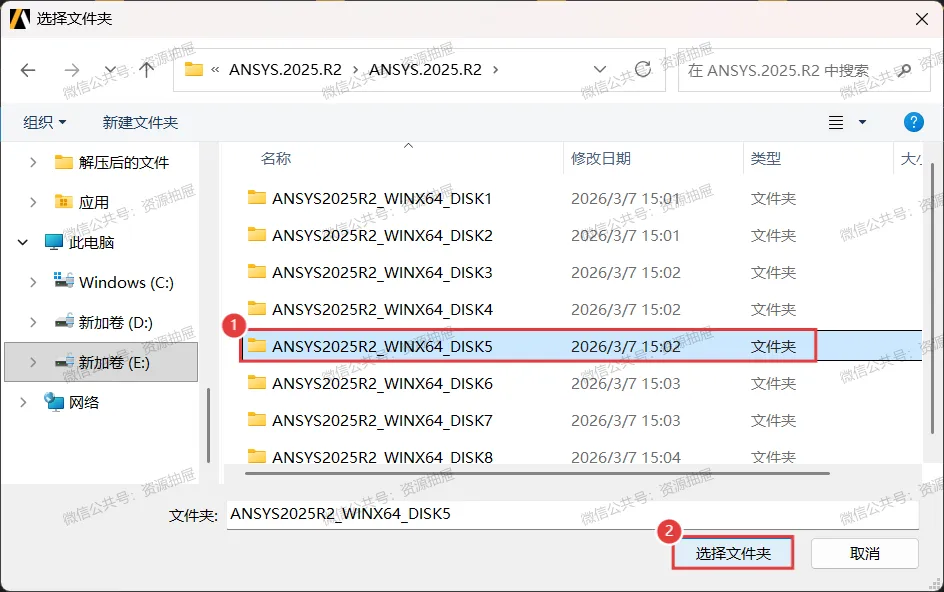Expand the Windows (C:) drive node
944x592 pixels.
pos(33,282)
